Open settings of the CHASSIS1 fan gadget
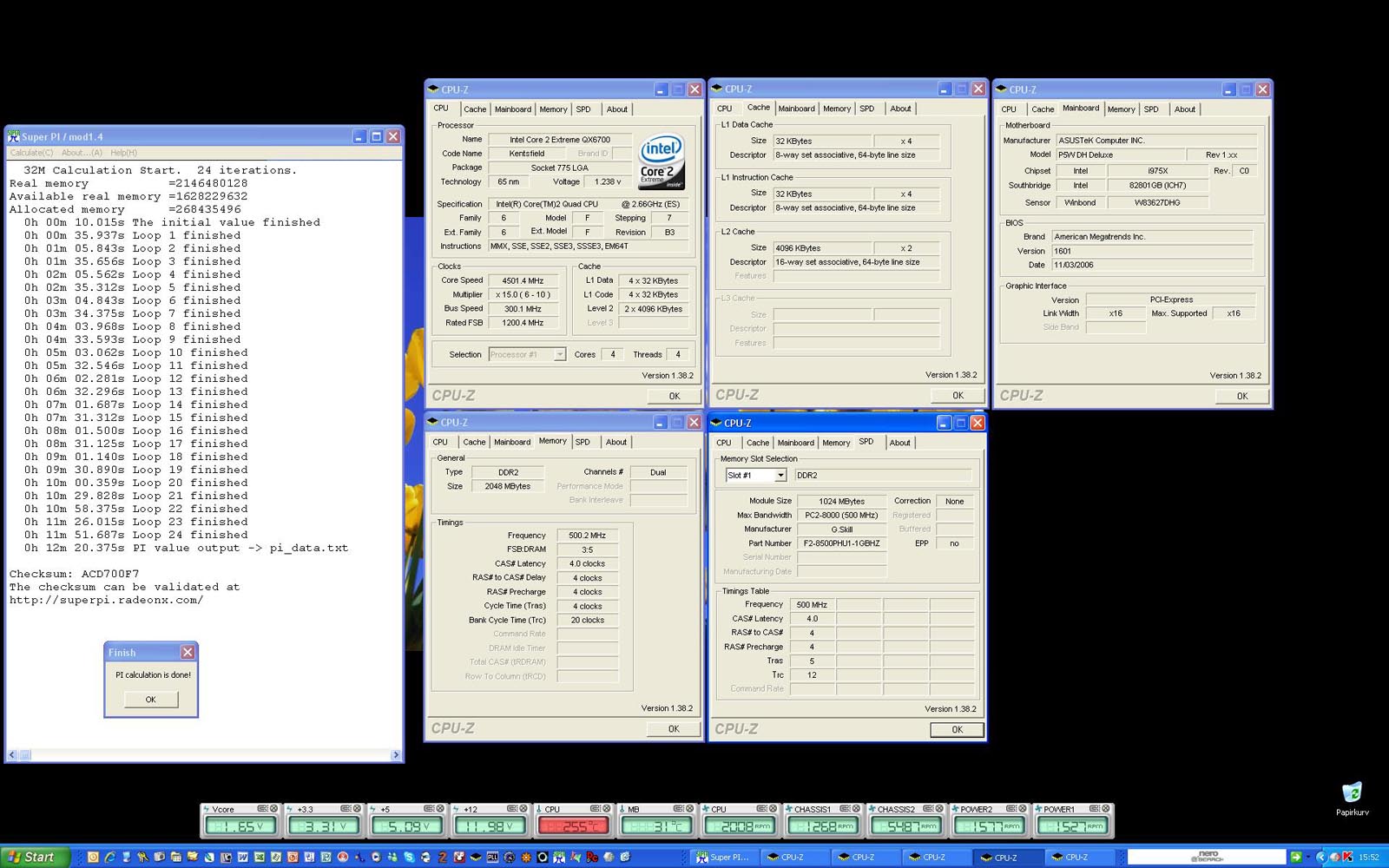This screenshot has height=868, width=1389. coord(845,808)
